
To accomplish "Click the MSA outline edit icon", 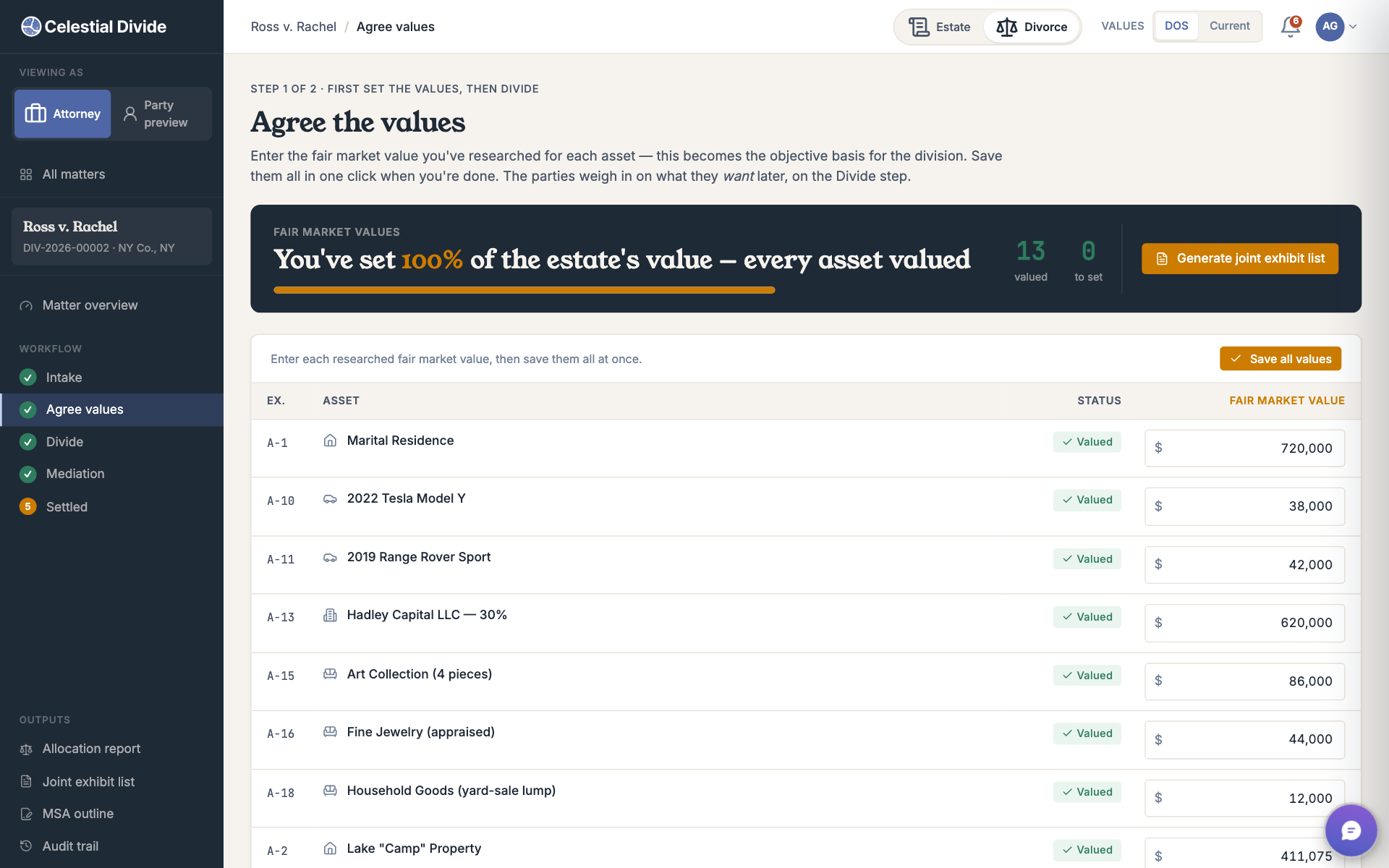I will [26, 814].
